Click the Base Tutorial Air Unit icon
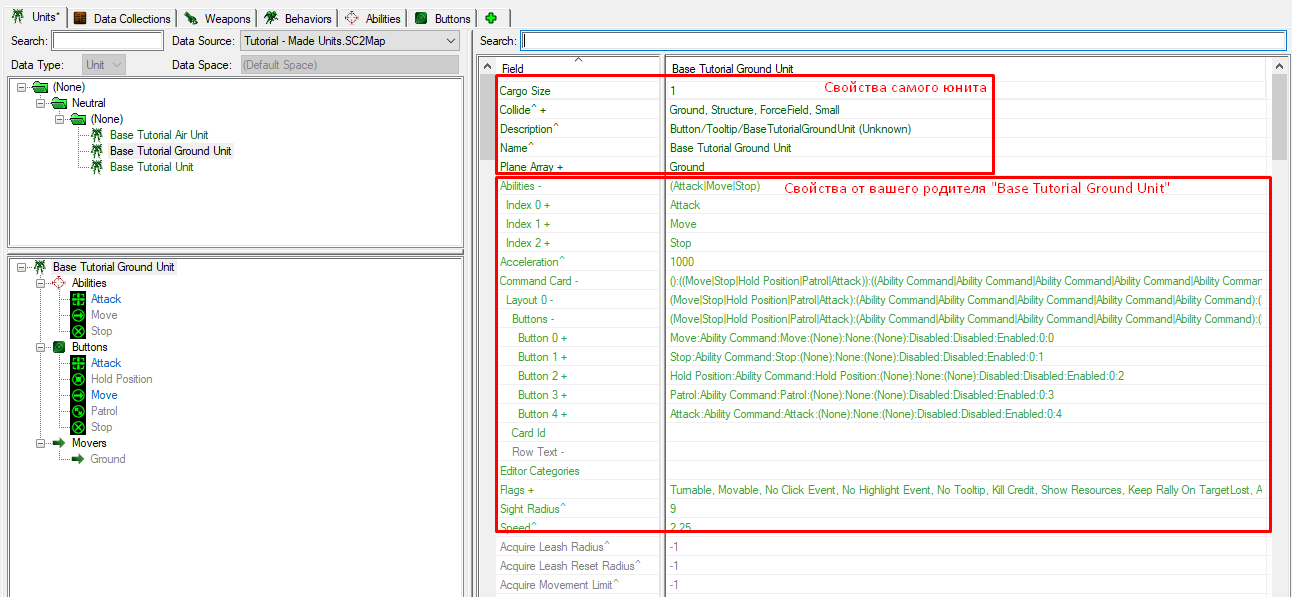 coord(97,135)
